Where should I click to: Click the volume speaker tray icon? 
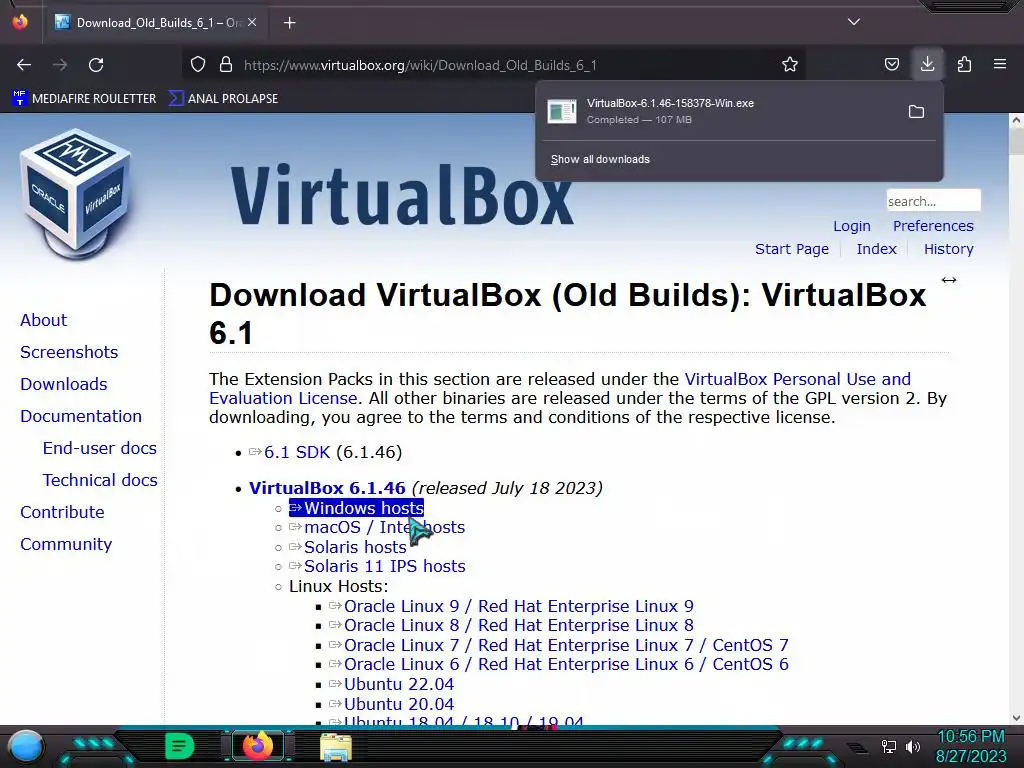[913, 746]
